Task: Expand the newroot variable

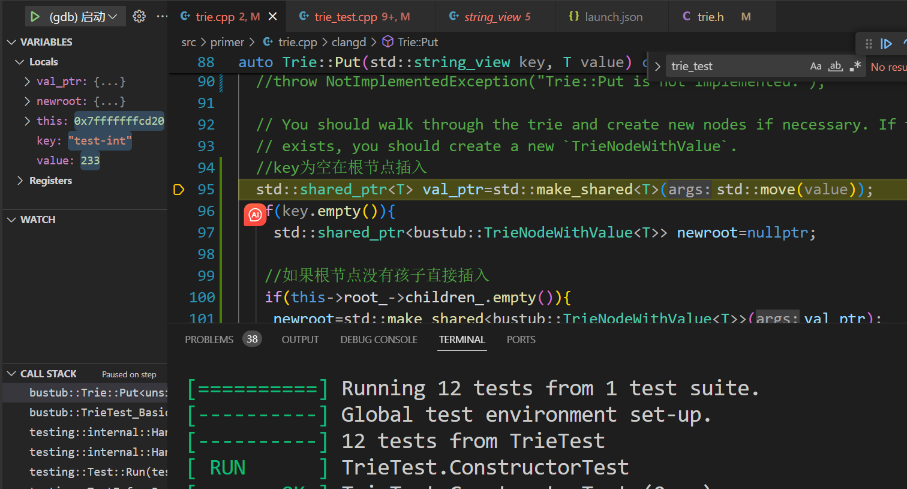Action: pyautogui.click(x=27, y=101)
